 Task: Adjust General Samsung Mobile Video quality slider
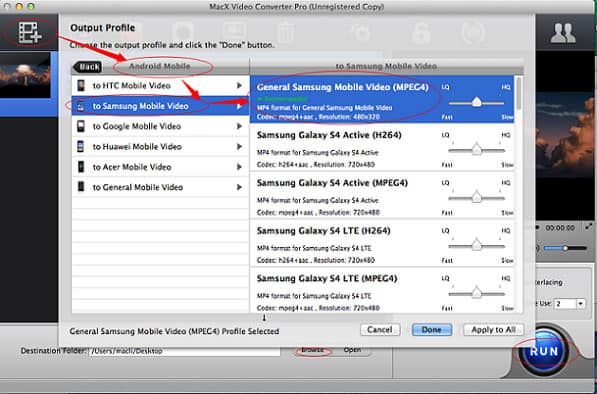[x=476, y=102]
